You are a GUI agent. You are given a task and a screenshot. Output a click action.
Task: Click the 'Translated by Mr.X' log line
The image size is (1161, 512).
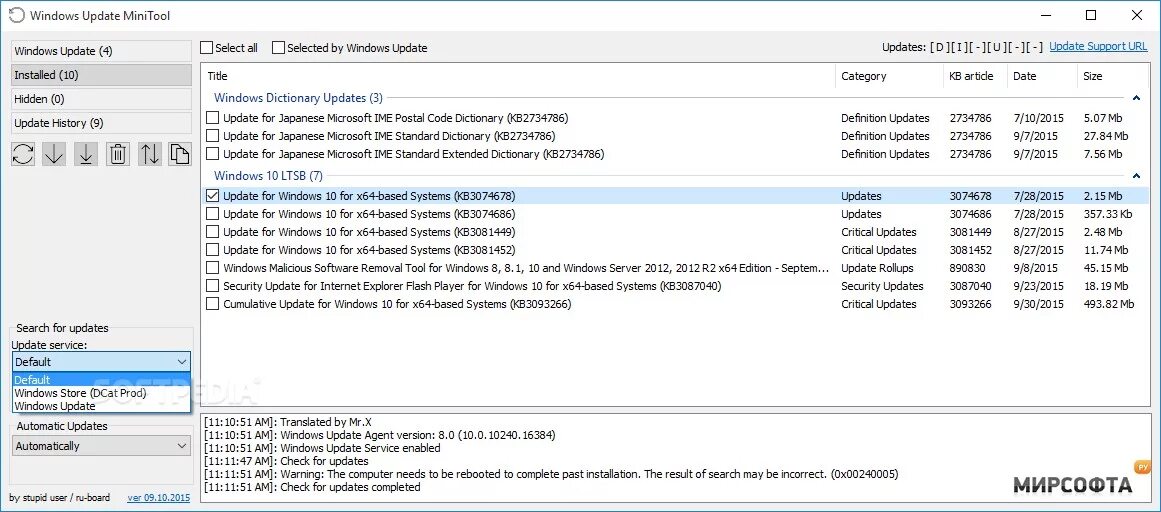[x=287, y=420]
